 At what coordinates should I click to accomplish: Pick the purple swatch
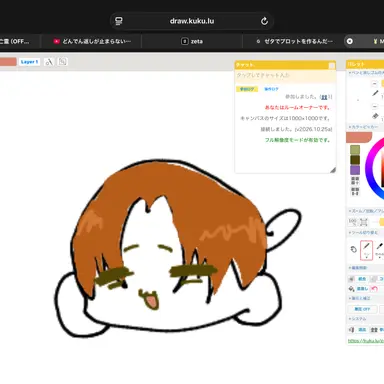(x=355, y=170)
